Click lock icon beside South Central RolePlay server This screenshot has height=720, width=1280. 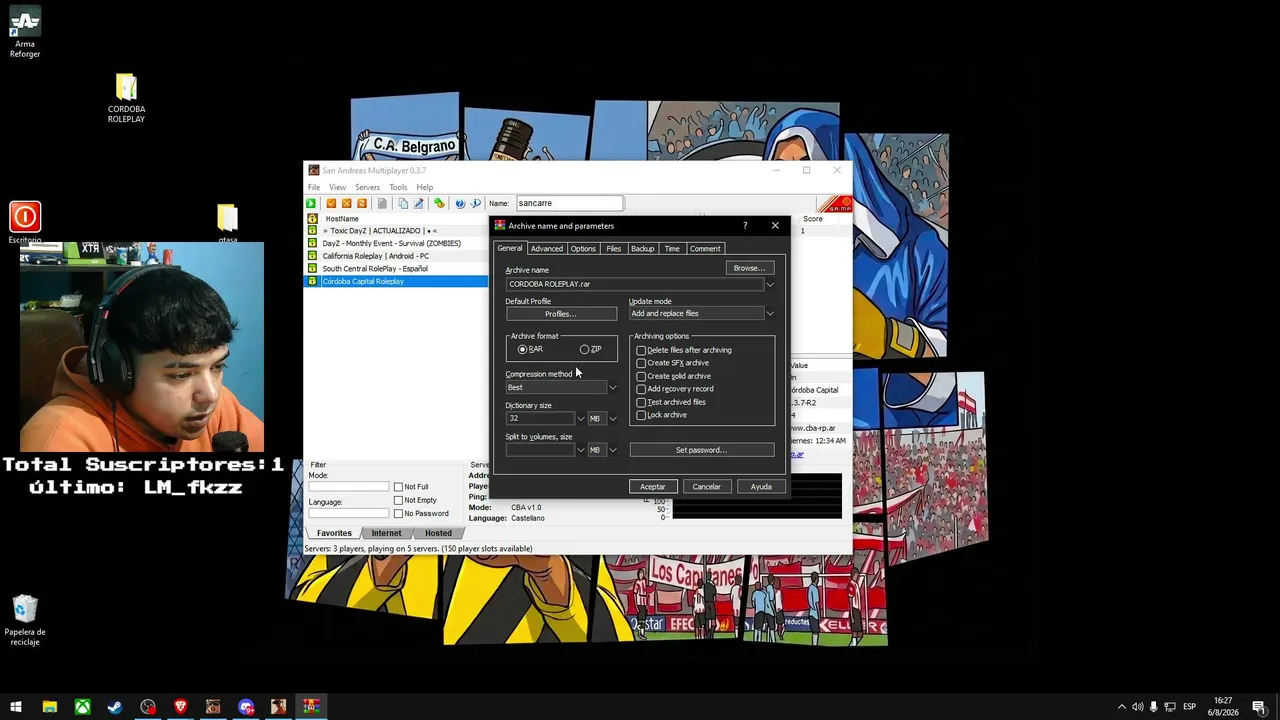(312, 269)
